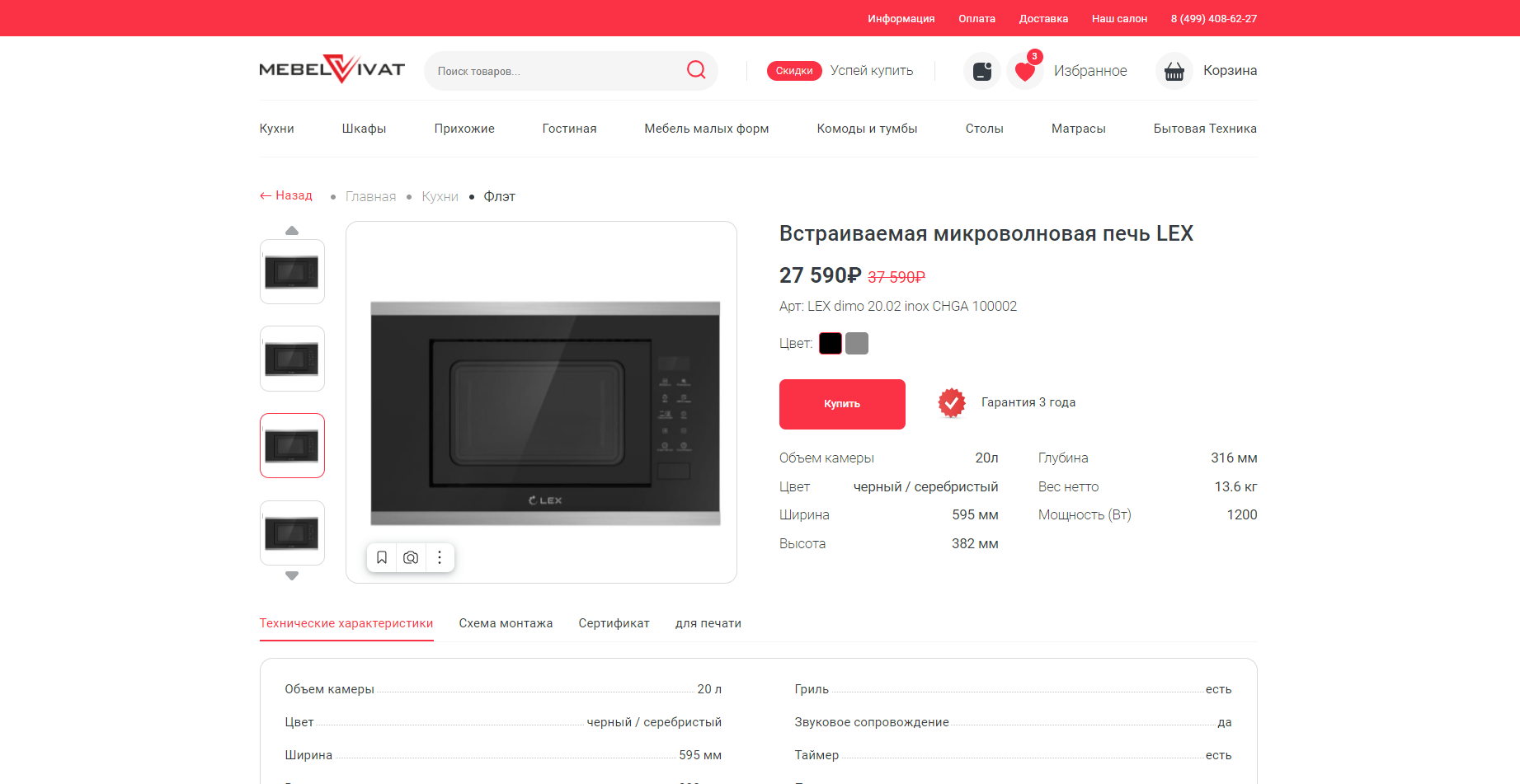This screenshot has width=1520, height=784.
Task: Open Информация in the top bar
Action: point(901,18)
